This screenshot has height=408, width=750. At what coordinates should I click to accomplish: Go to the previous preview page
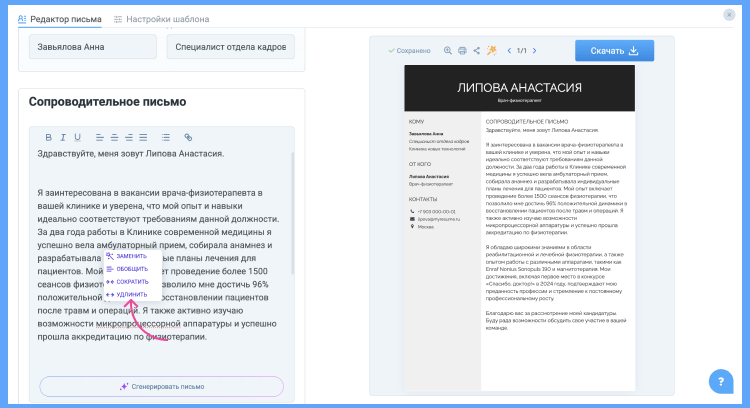[509, 50]
